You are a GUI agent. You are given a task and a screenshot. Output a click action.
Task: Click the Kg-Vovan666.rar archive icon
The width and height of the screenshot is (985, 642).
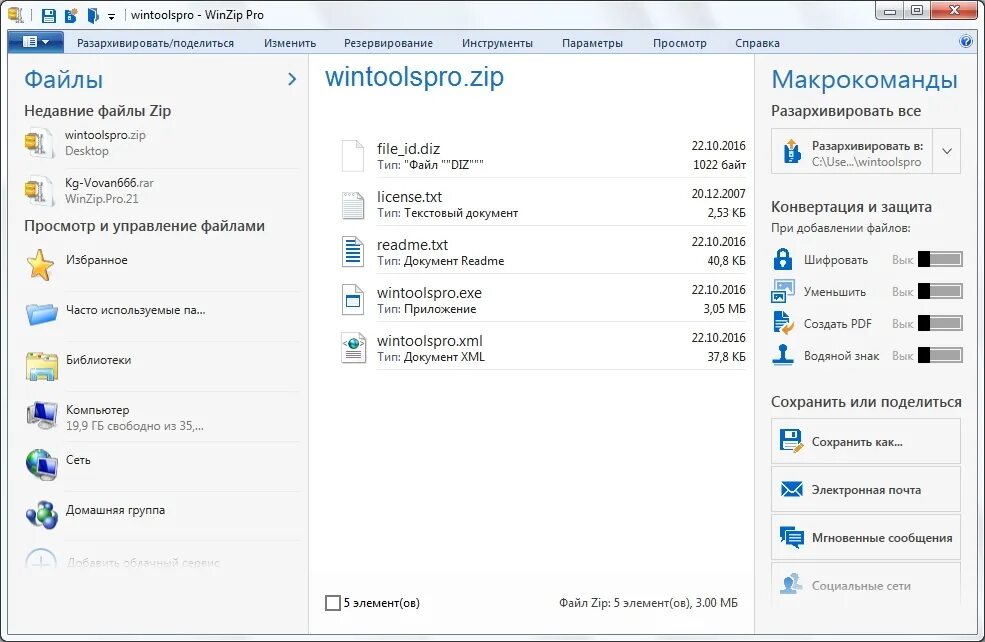[x=38, y=190]
